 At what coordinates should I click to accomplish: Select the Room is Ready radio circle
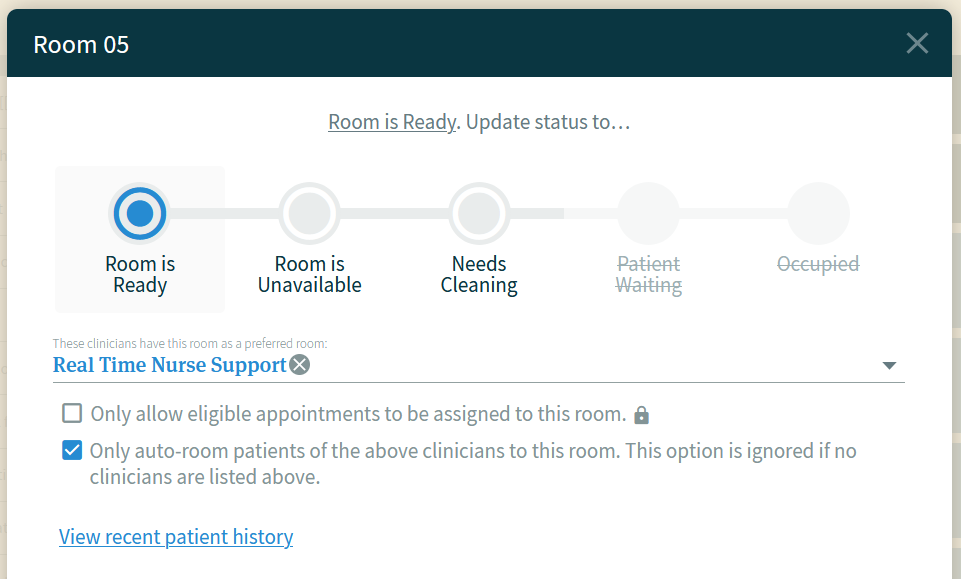140,213
